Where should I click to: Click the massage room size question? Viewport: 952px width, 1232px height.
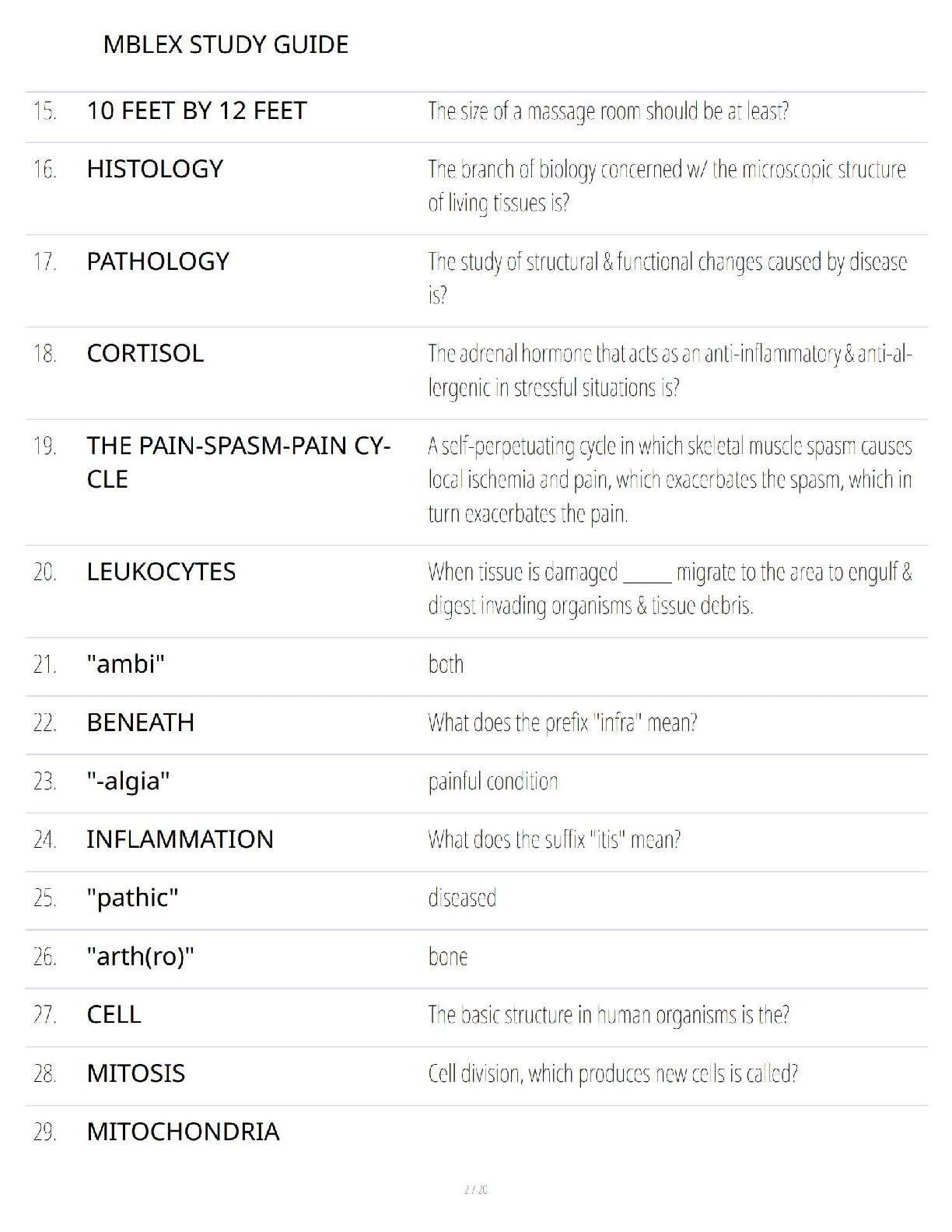(608, 112)
